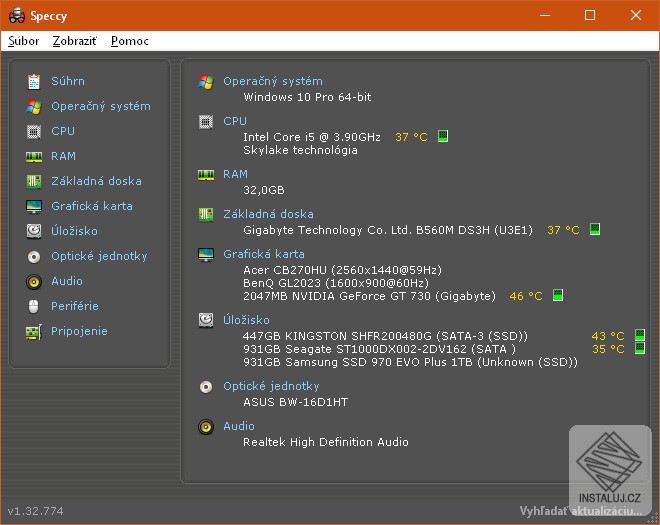The height and width of the screenshot is (525, 660).
Task: Open Pripojenie section from sidebar
Action: [79, 331]
